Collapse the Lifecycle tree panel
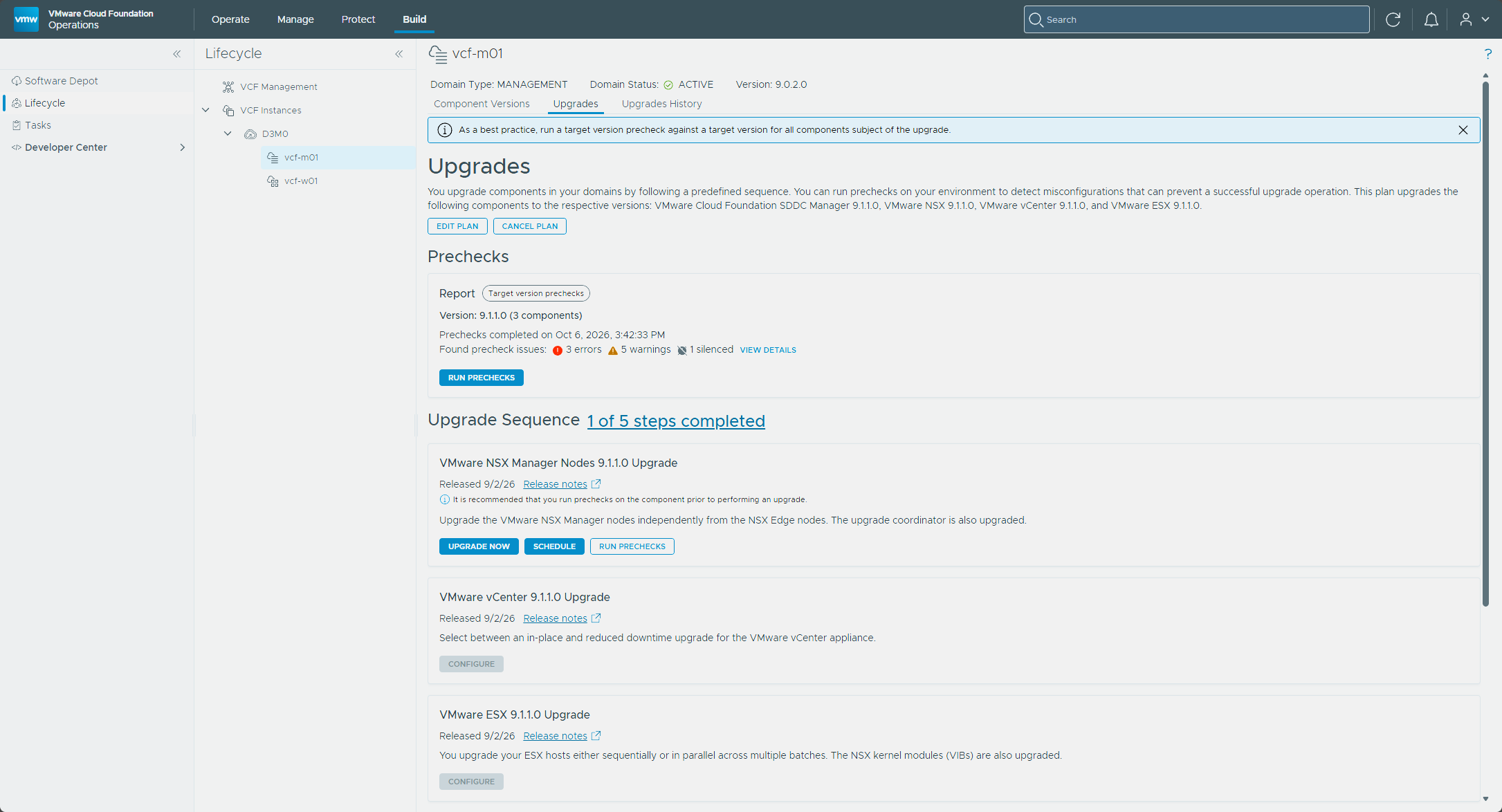Viewport: 1502px width, 812px height. [399, 54]
